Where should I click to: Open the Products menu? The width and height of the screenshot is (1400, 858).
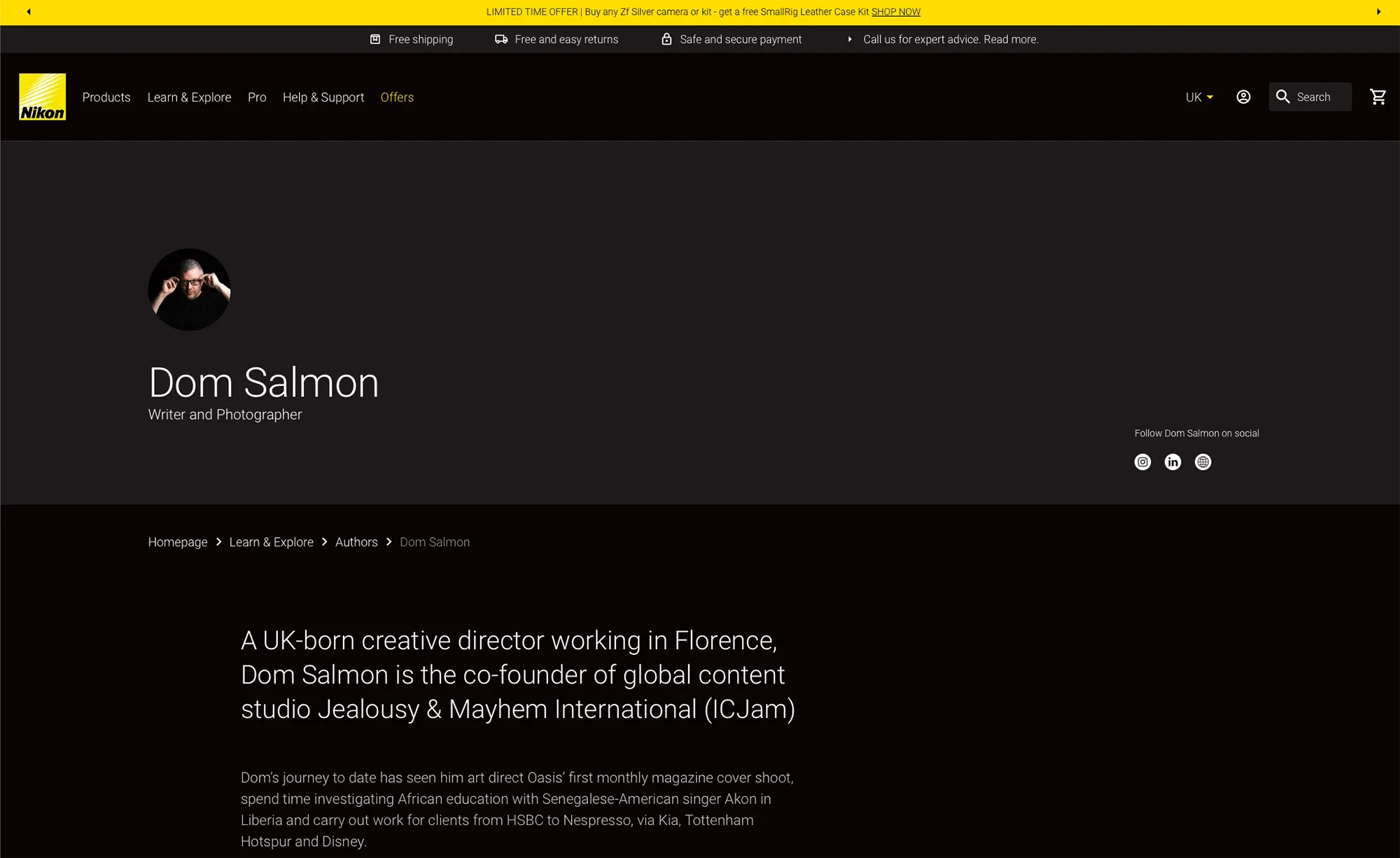[x=106, y=97]
